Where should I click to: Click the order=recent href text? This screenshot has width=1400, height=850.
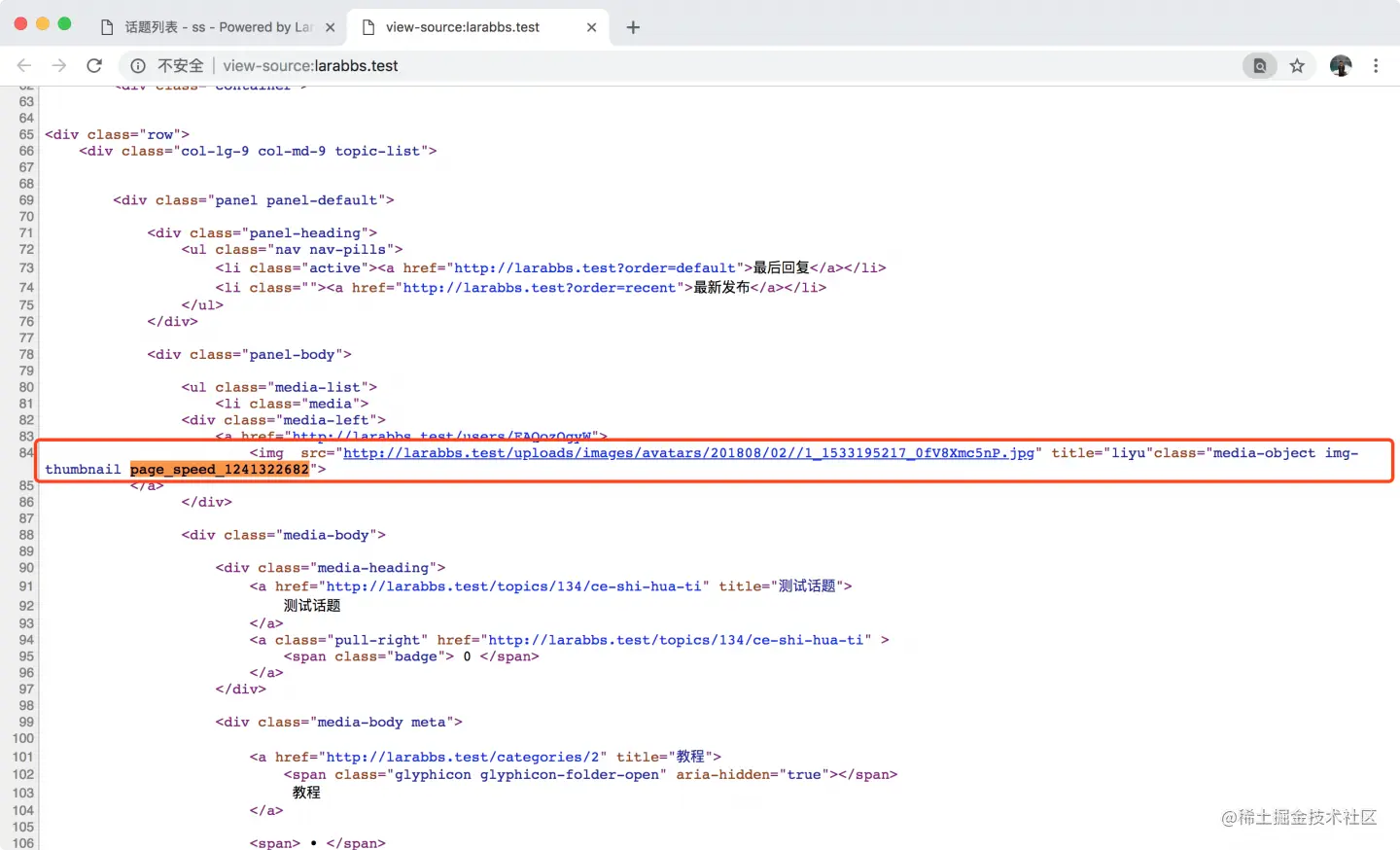pyautogui.click(x=539, y=287)
